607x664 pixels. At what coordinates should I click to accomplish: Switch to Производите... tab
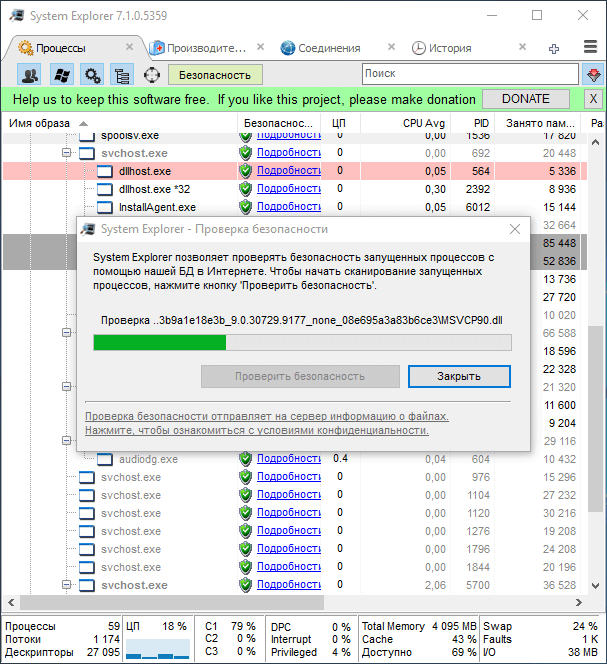click(x=206, y=48)
